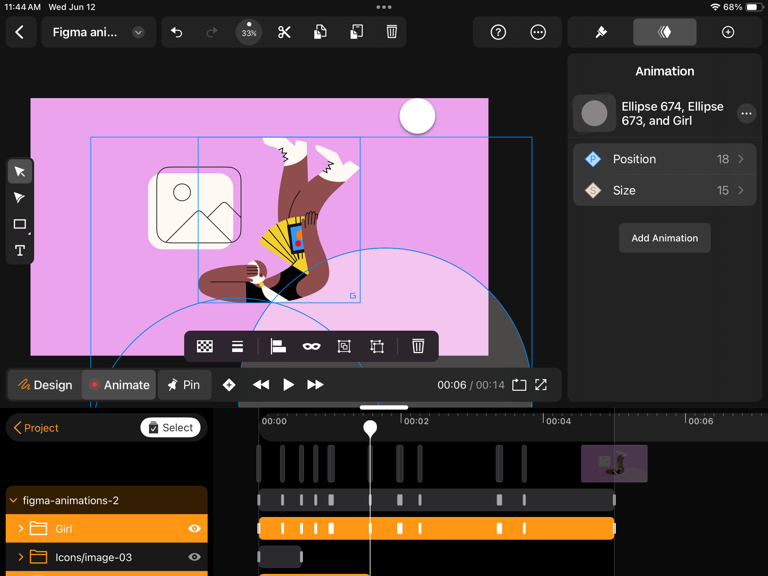Viewport: 768px width, 576px height.
Task: Open the more options ellipsis menu
Action: pos(538,32)
